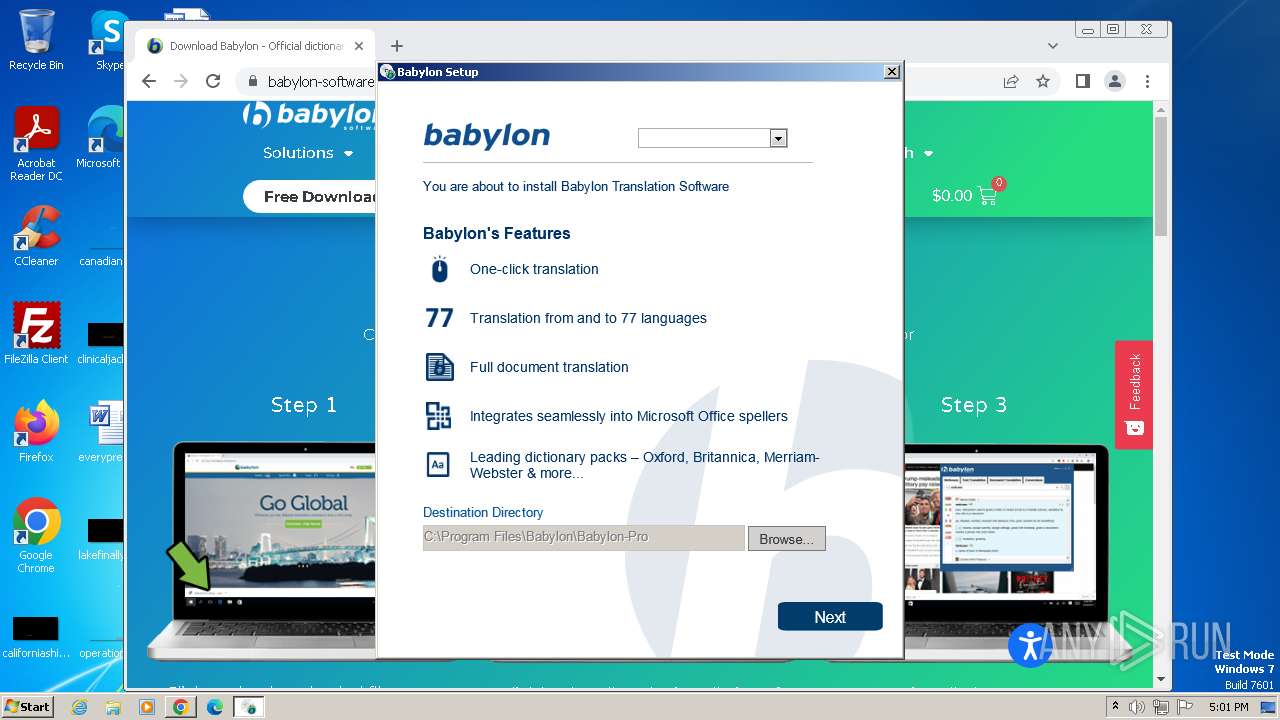
Task: Click the One-click translation mouse icon
Action: [440, 269]
